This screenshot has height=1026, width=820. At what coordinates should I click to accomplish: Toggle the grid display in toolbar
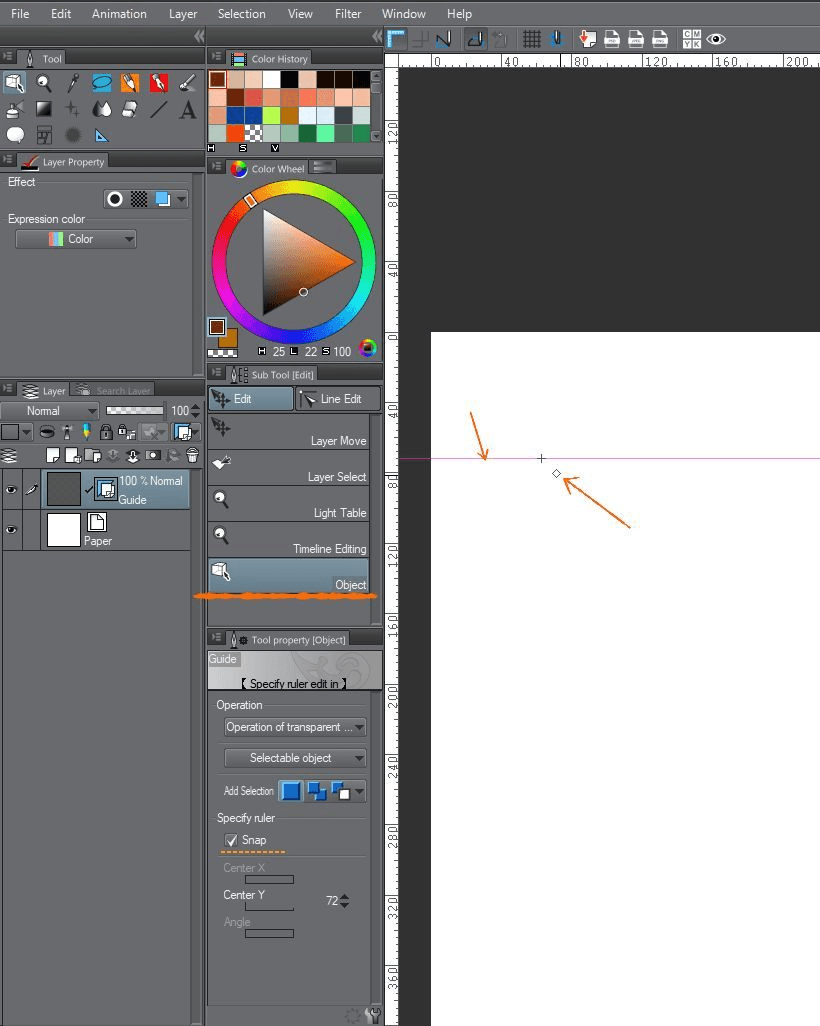[x=532, y=39]
